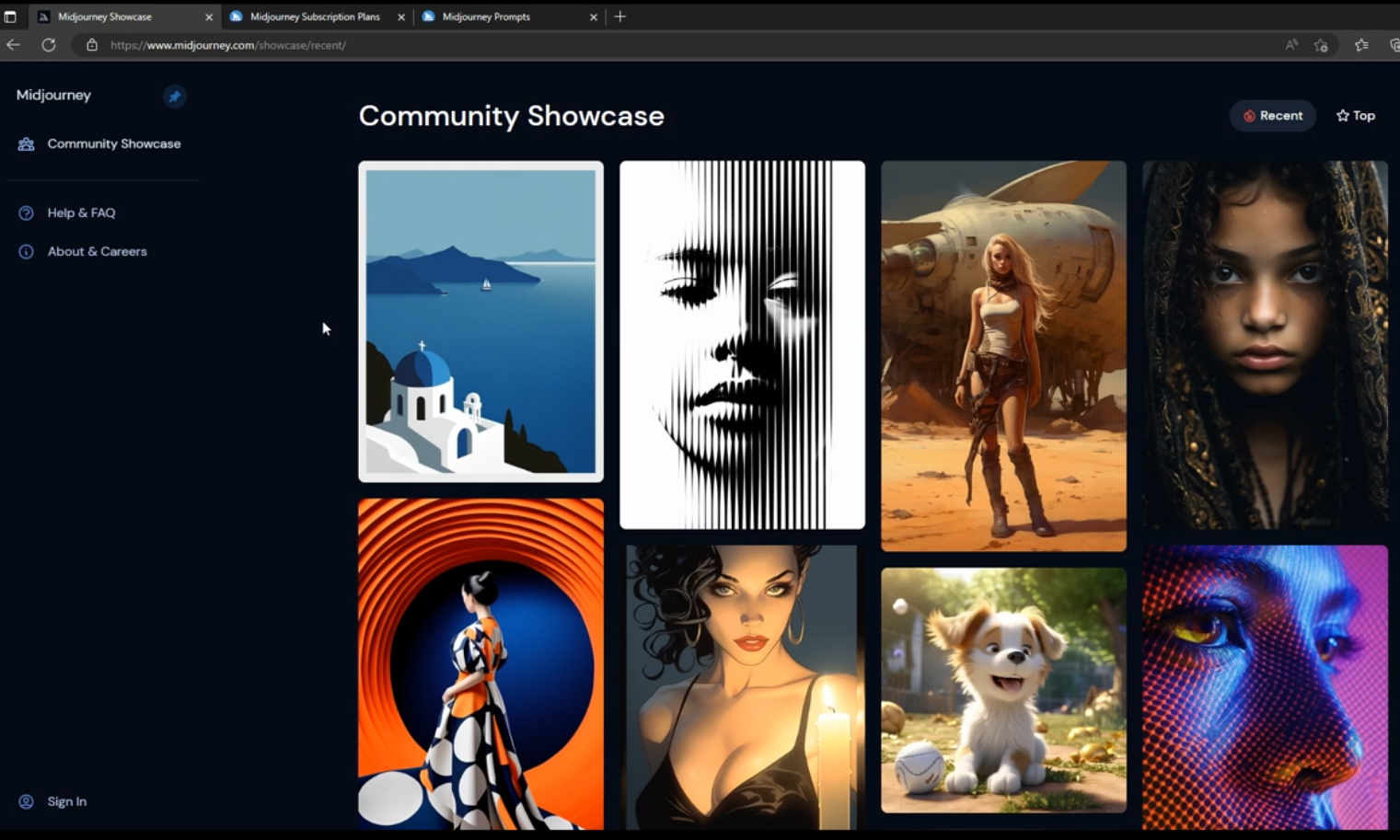Open the cartoon puppy image
The height and width of the screenshot is (840, 1400).
1003,690
